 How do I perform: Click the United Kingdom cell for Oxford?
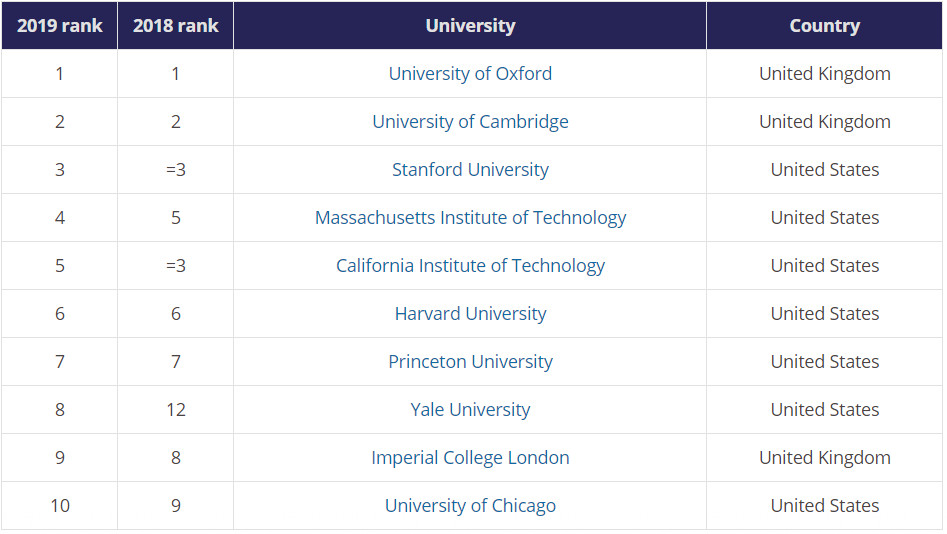(x=824, y=74)
